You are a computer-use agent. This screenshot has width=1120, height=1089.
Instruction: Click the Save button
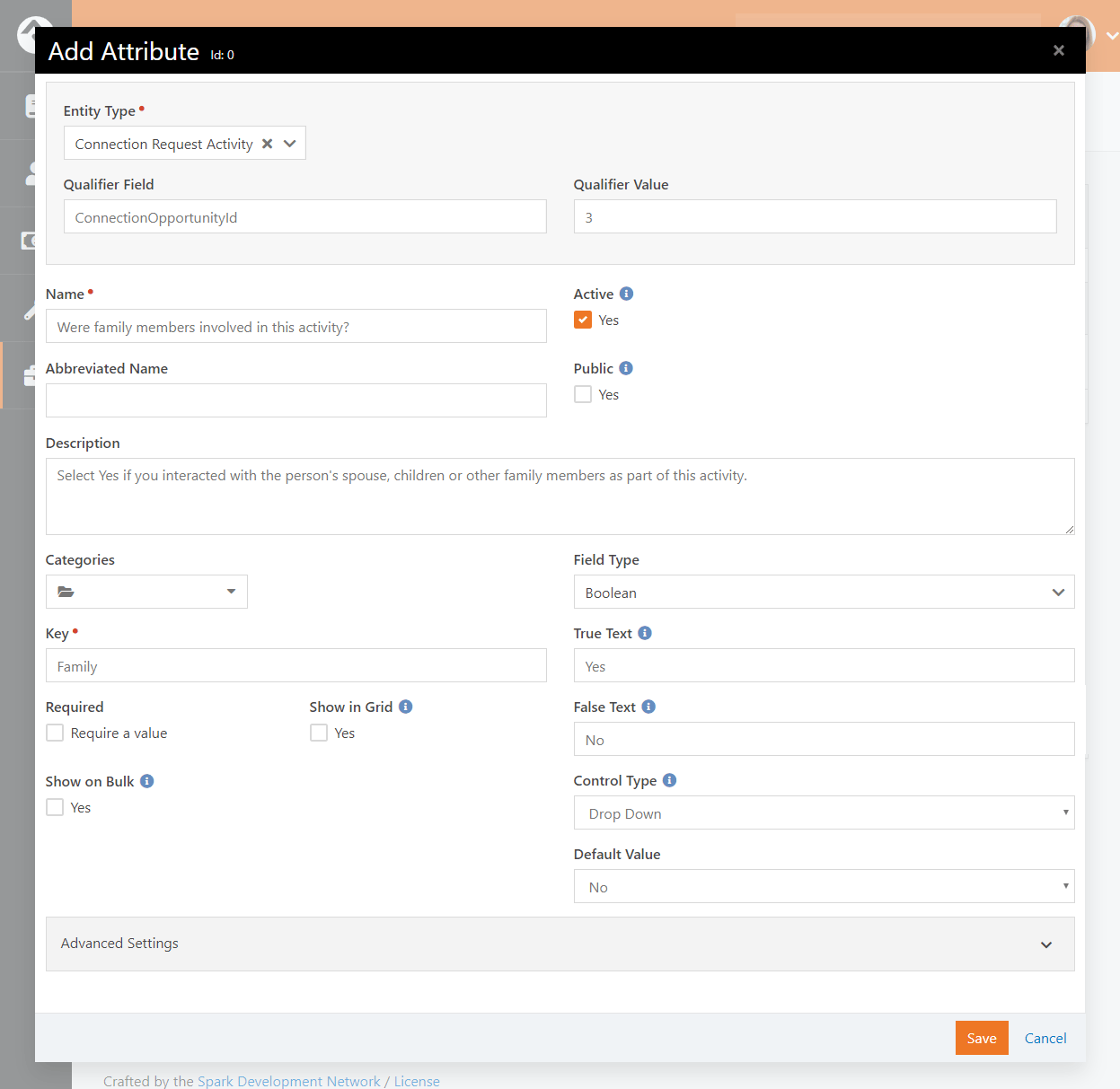click(x=982, y=1038)
